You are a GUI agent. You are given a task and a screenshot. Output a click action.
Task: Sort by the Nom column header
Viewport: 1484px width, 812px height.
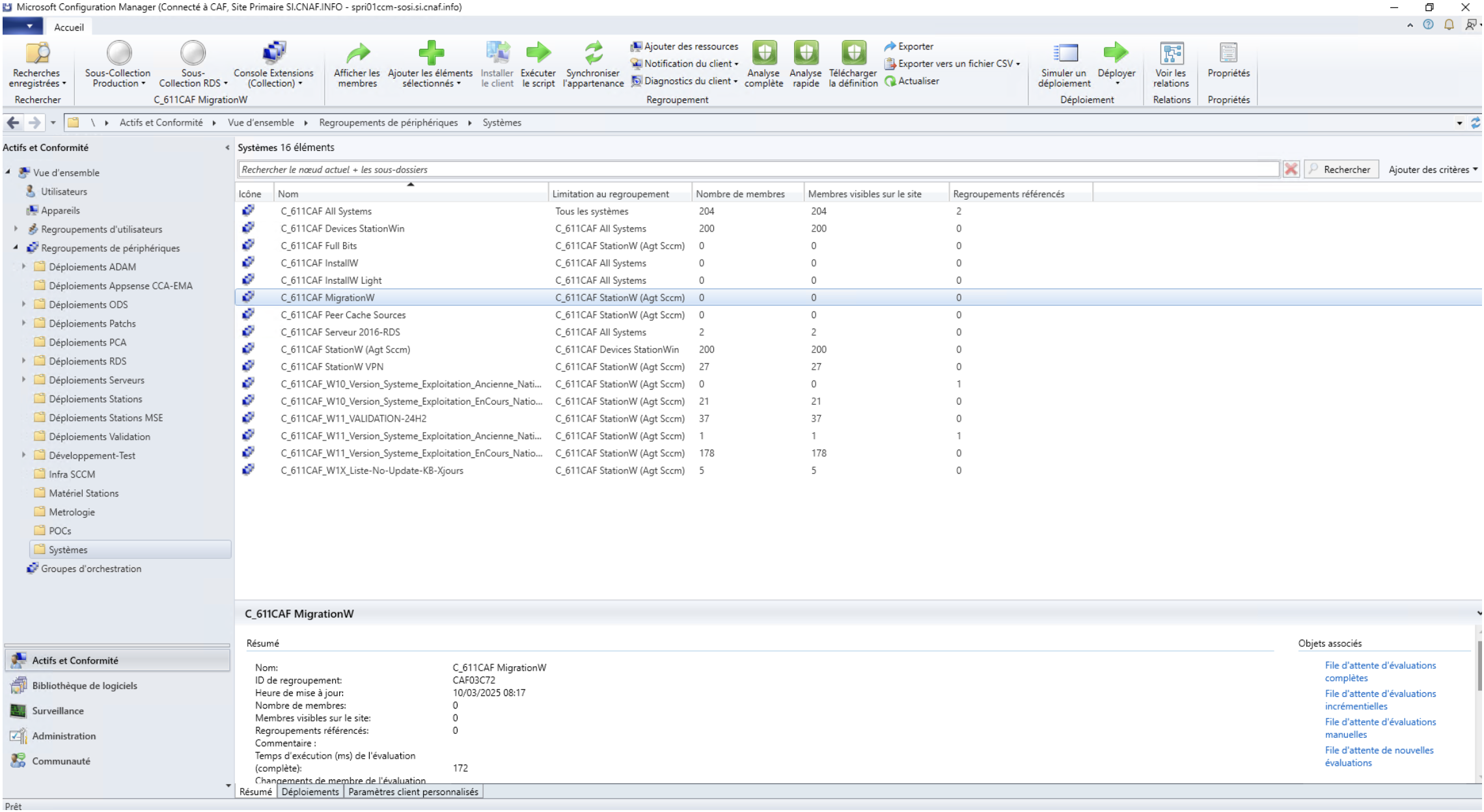pyautogui.click(x=411, y=194)
